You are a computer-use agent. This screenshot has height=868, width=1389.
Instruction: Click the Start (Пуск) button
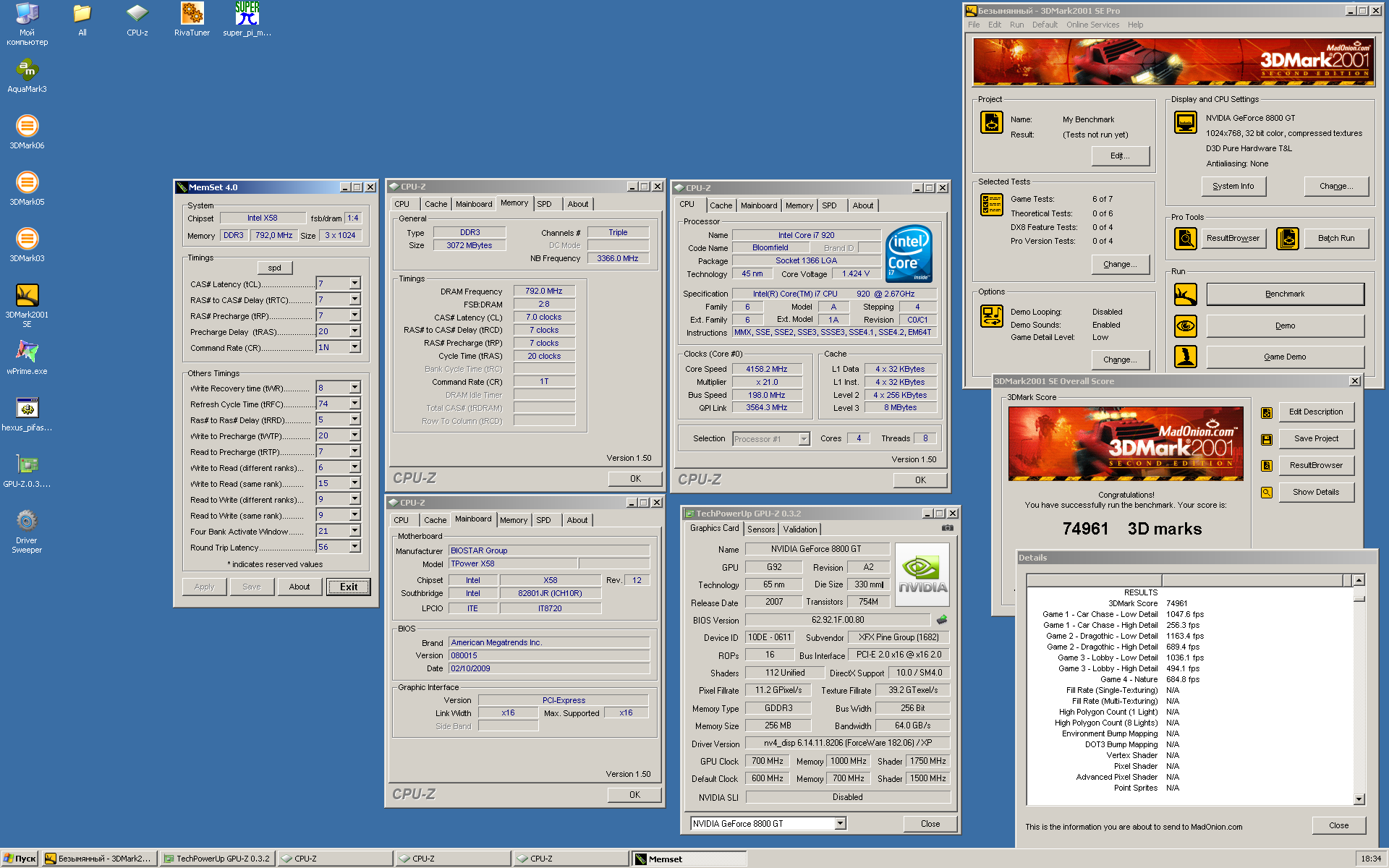click(20, 859)
